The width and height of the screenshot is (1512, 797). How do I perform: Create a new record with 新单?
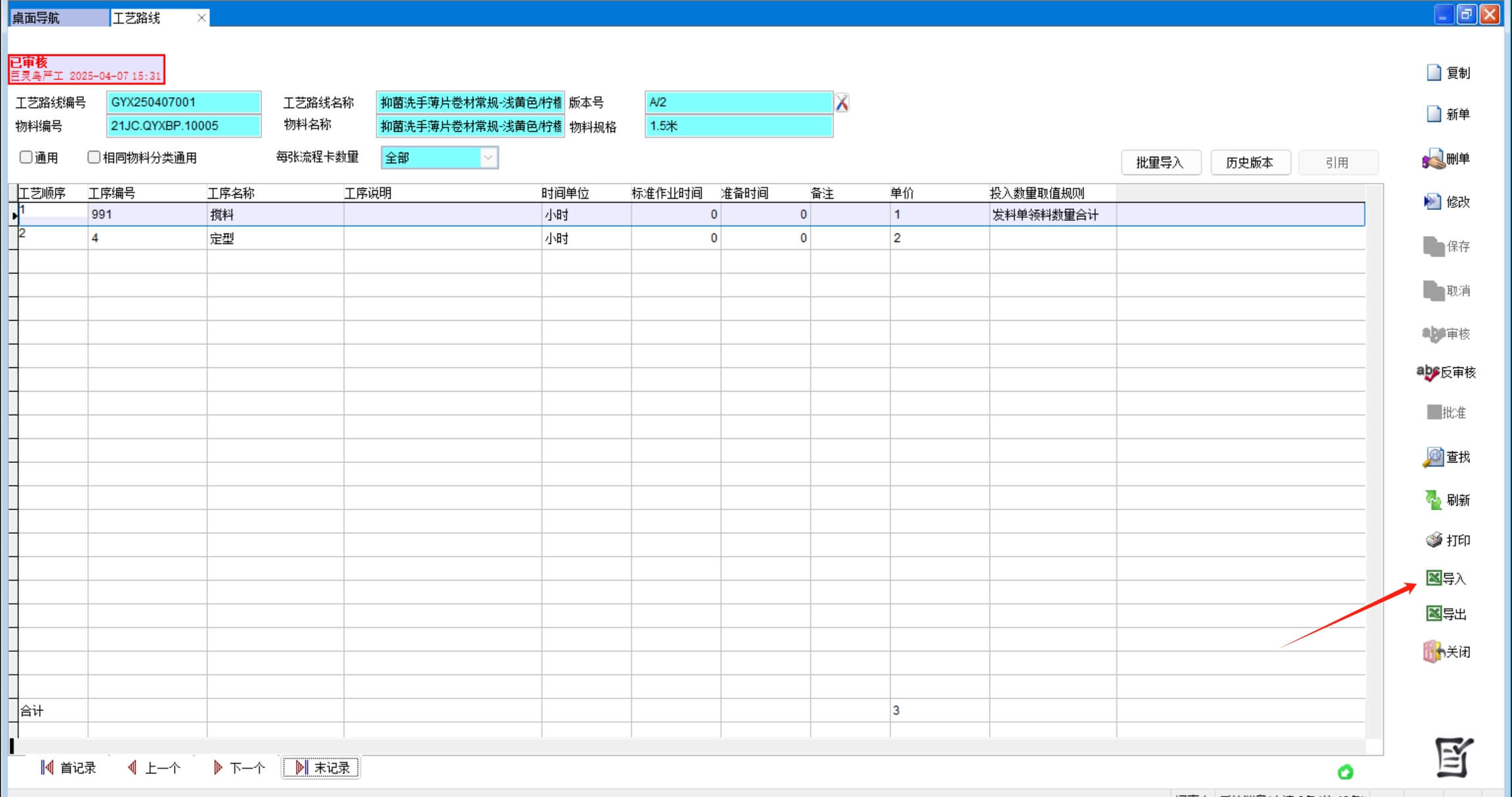coord(1434,114)
